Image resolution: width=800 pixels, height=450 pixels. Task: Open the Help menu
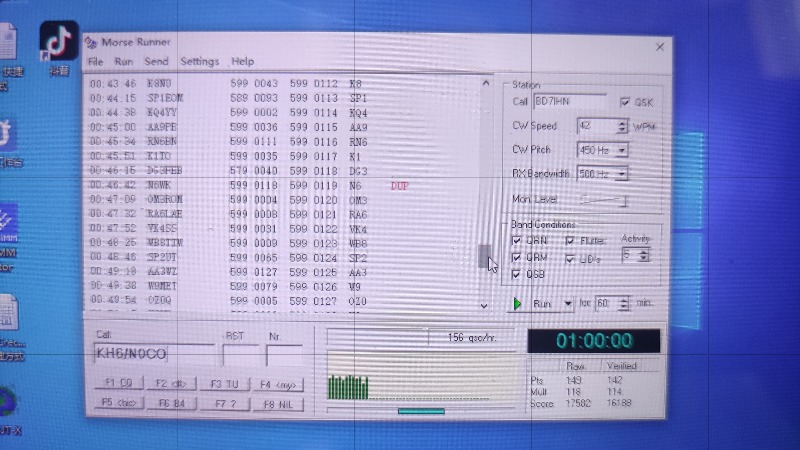(242, 62)
